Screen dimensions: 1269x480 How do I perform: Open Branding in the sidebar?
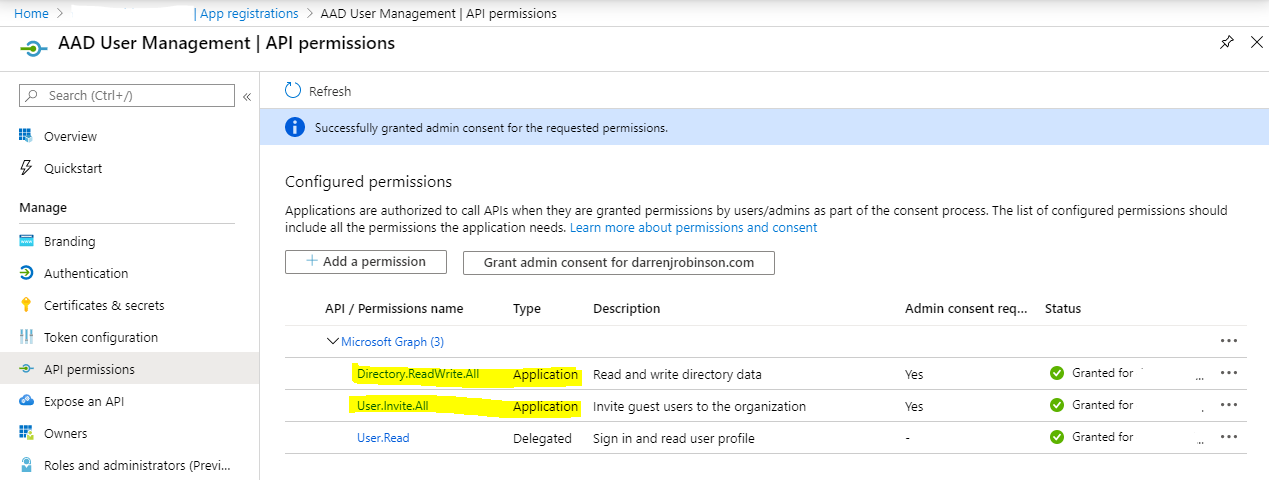click(69, 241)
